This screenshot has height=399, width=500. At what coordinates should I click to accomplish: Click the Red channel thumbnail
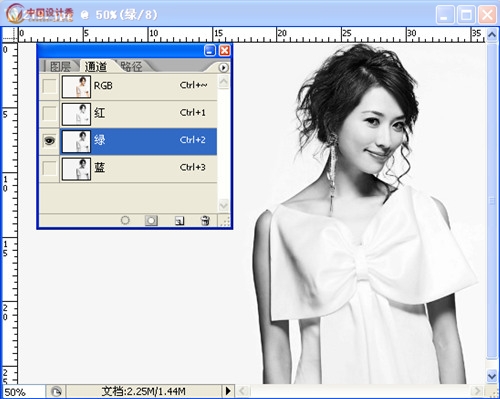click(x=76, y=114)
